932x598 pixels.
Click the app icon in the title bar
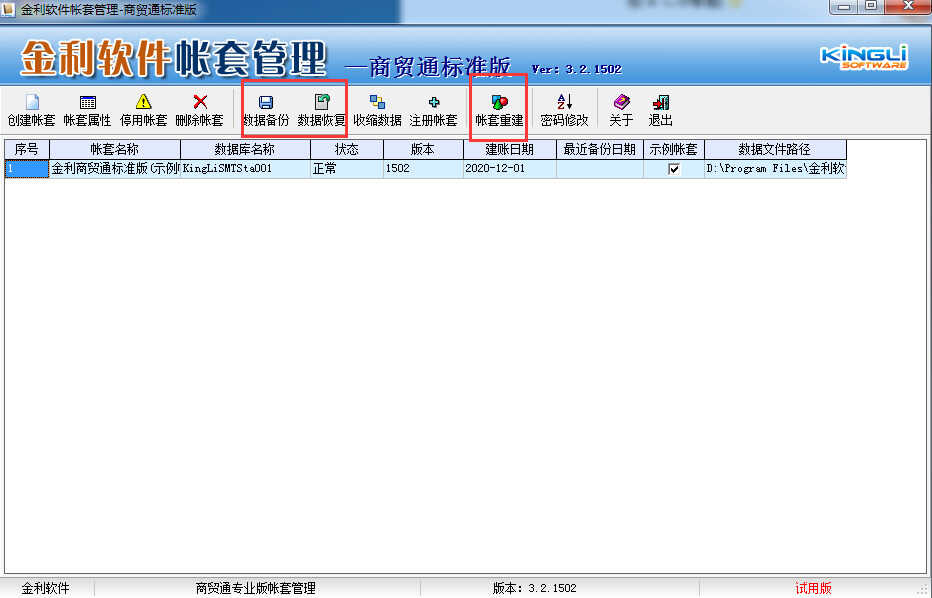8,10
